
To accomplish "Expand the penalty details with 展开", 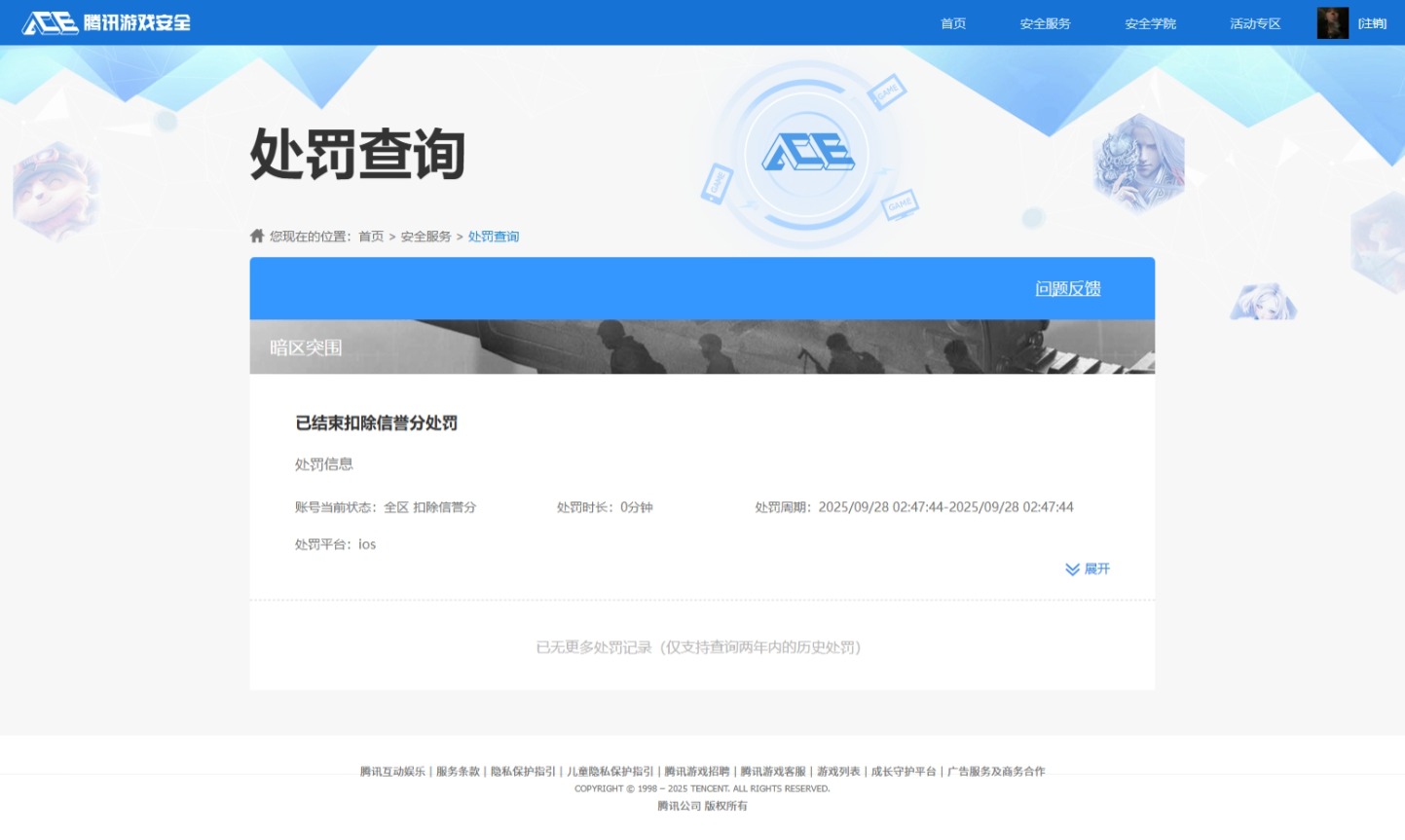I will pyautogui.click(x=1096, y=569).
